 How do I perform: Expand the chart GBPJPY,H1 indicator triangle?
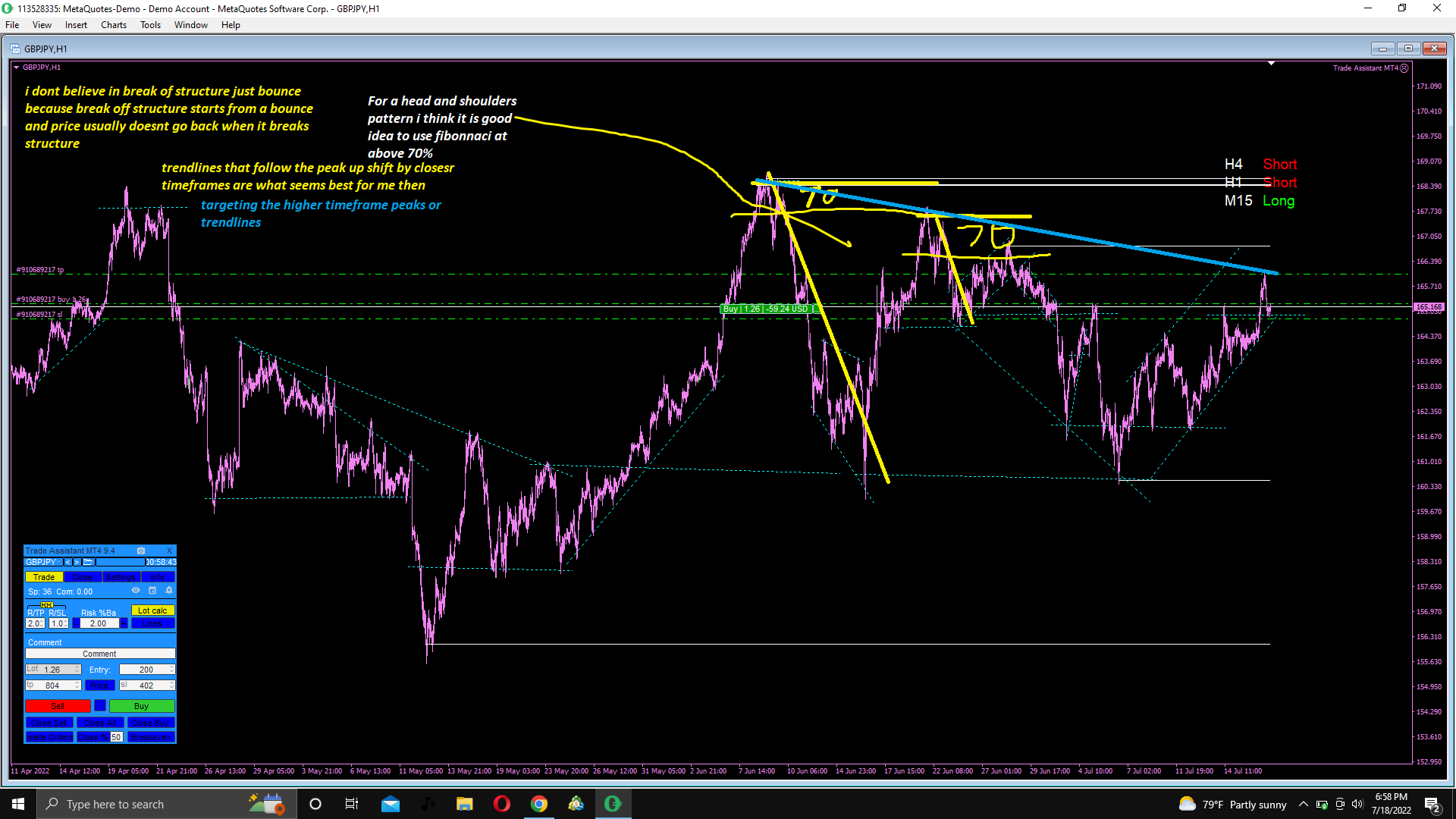(x=17, y=67)
